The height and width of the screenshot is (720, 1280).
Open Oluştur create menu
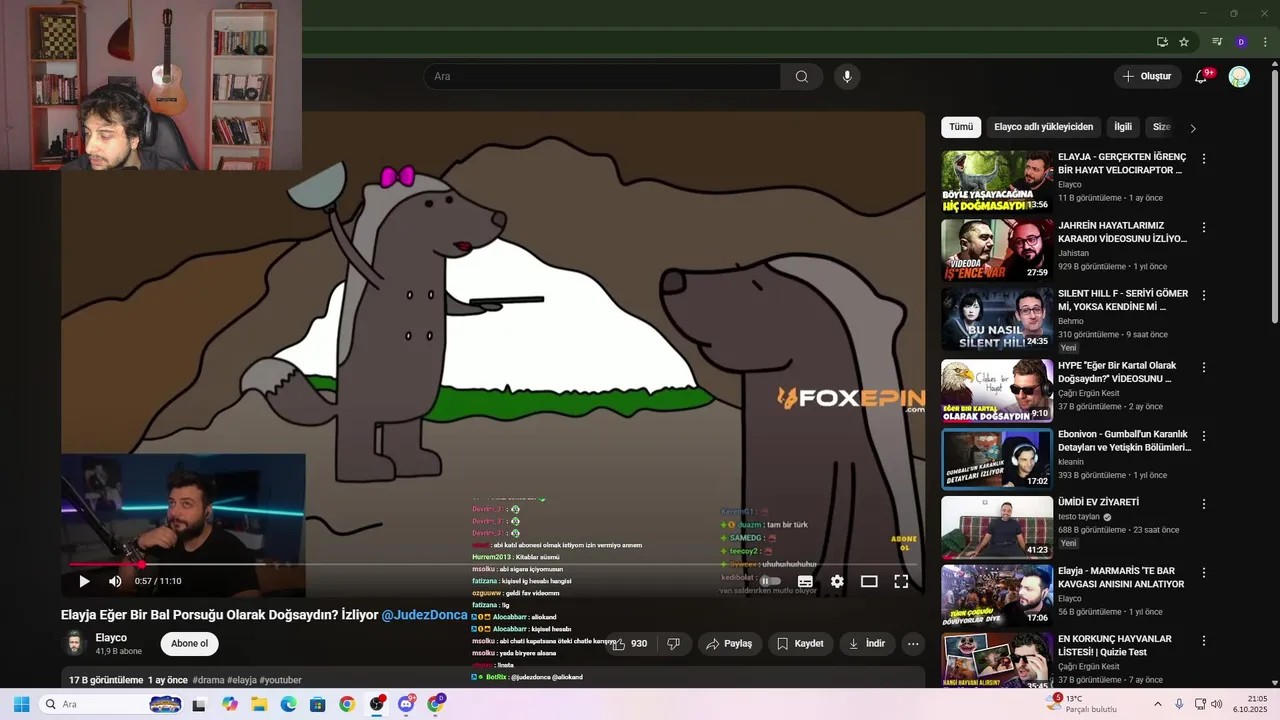click(x=1147, y=77)
